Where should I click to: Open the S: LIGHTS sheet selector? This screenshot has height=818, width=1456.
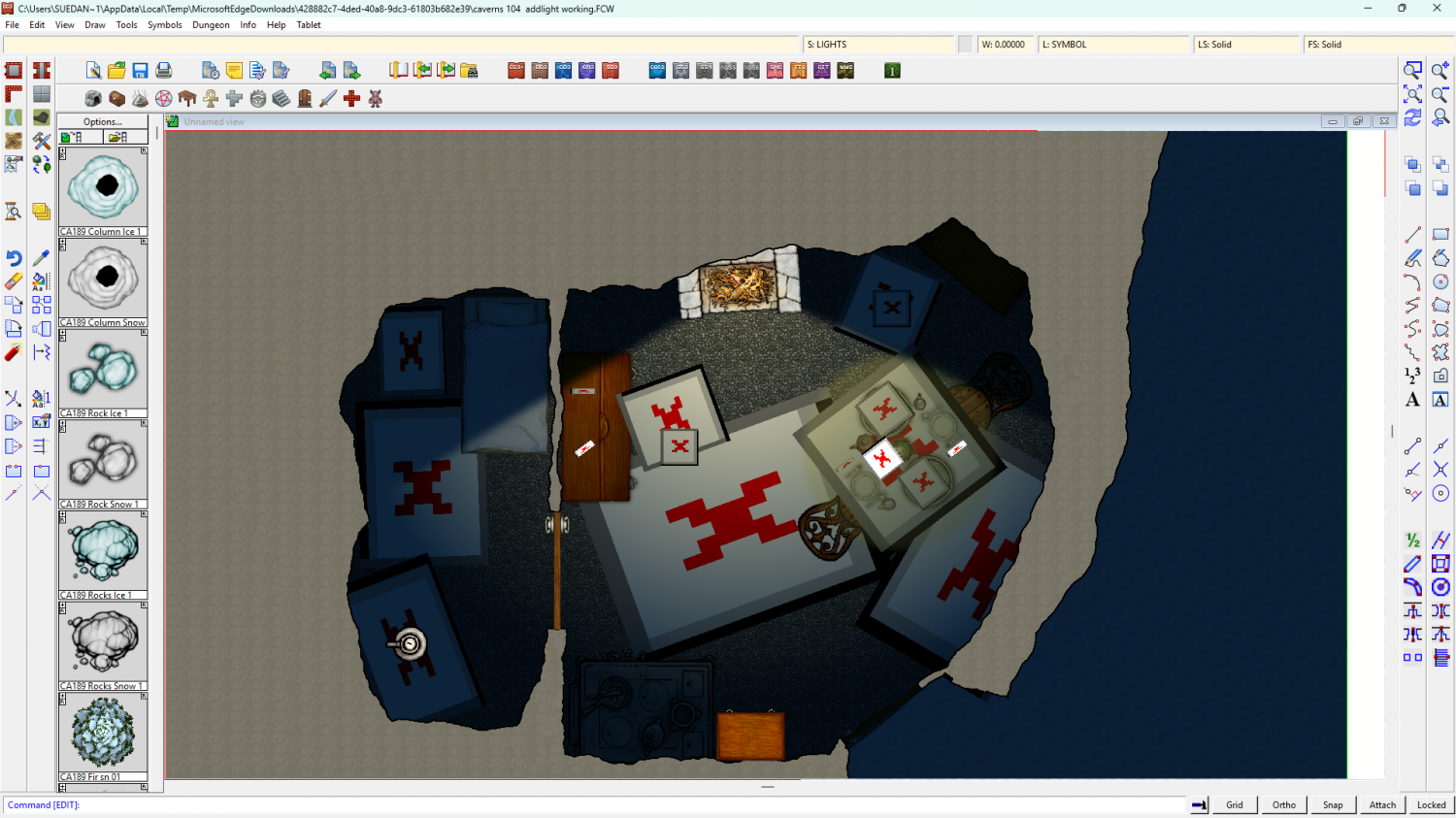click(878, 45)
